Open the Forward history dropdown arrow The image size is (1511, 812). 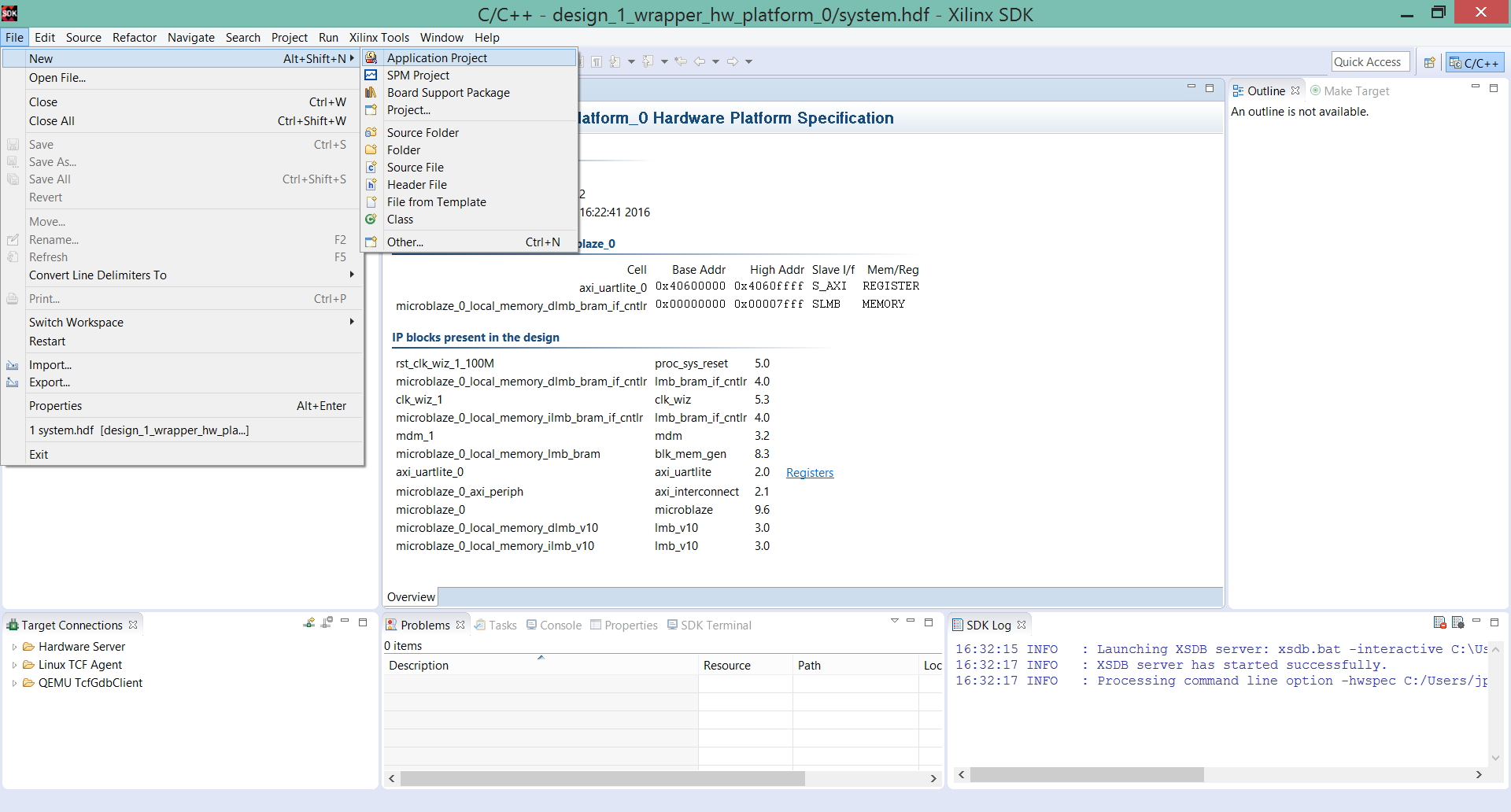pyautogui.click(x=748, y=61)
